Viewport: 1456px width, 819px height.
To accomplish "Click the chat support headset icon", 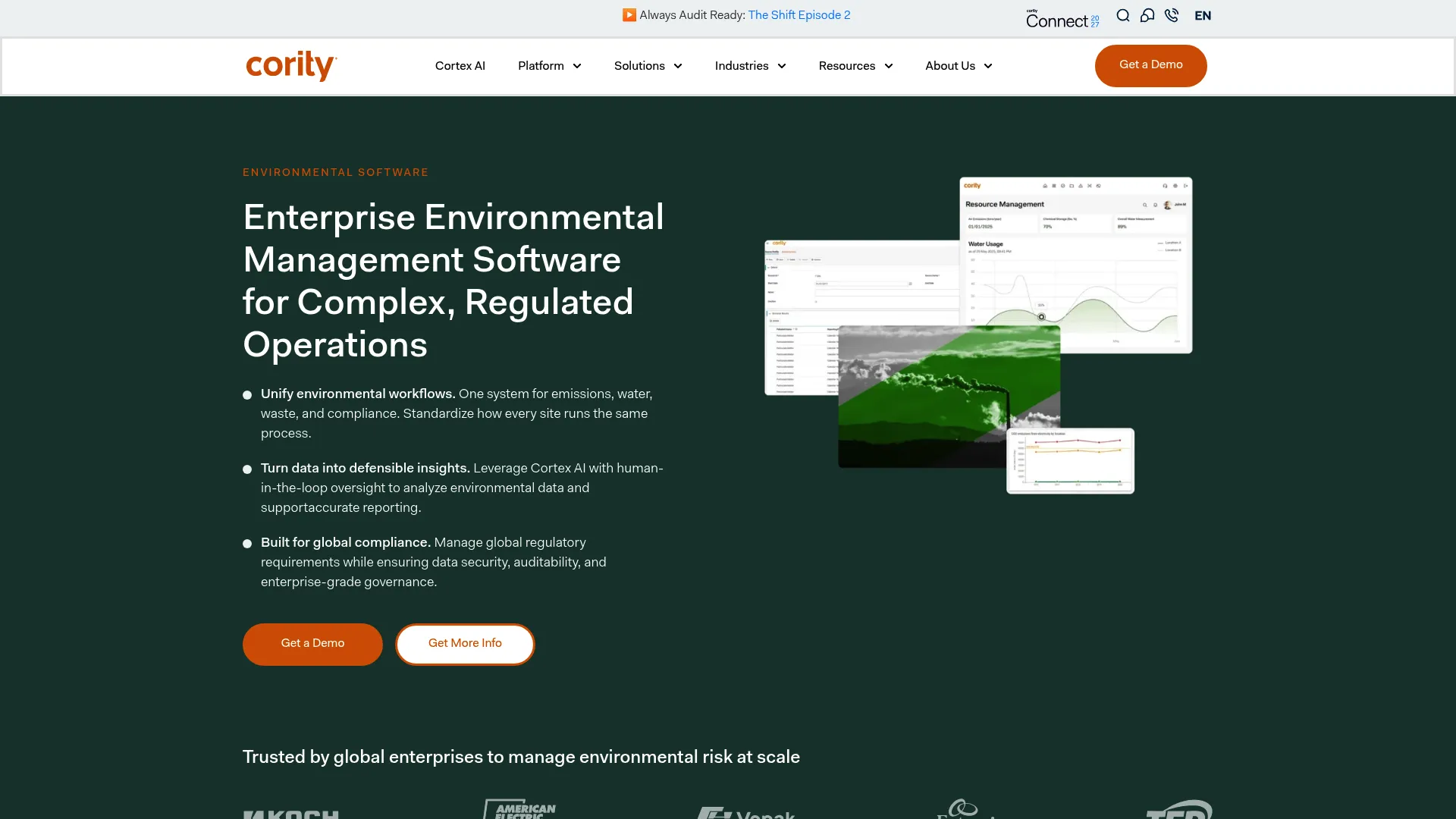I will 1147,16.
